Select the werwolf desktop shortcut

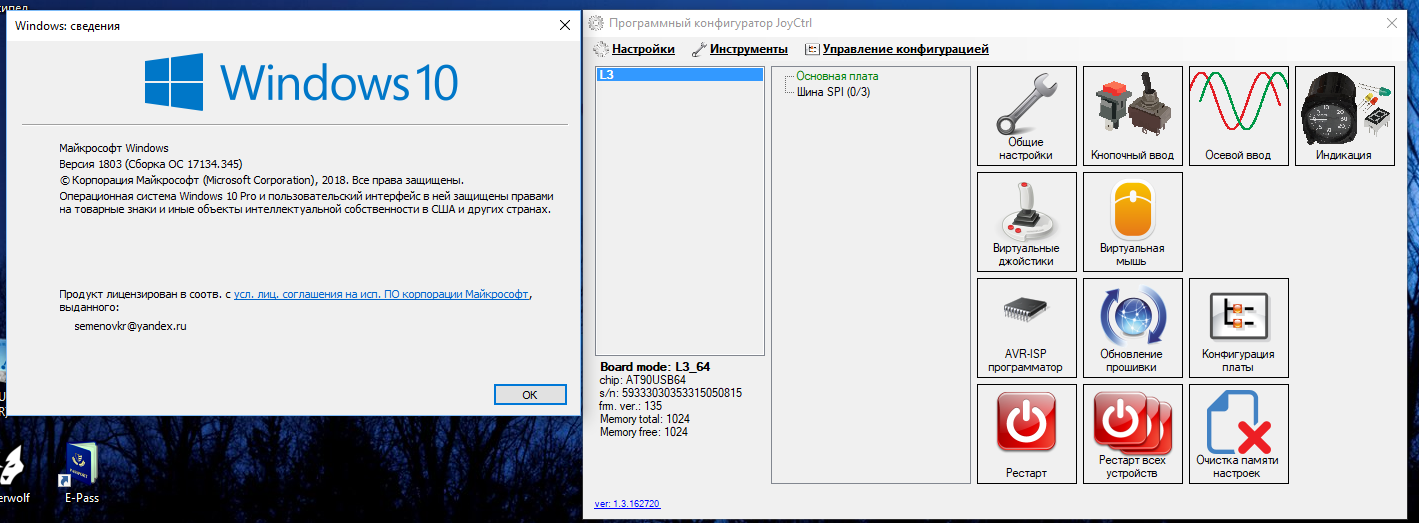12,475
